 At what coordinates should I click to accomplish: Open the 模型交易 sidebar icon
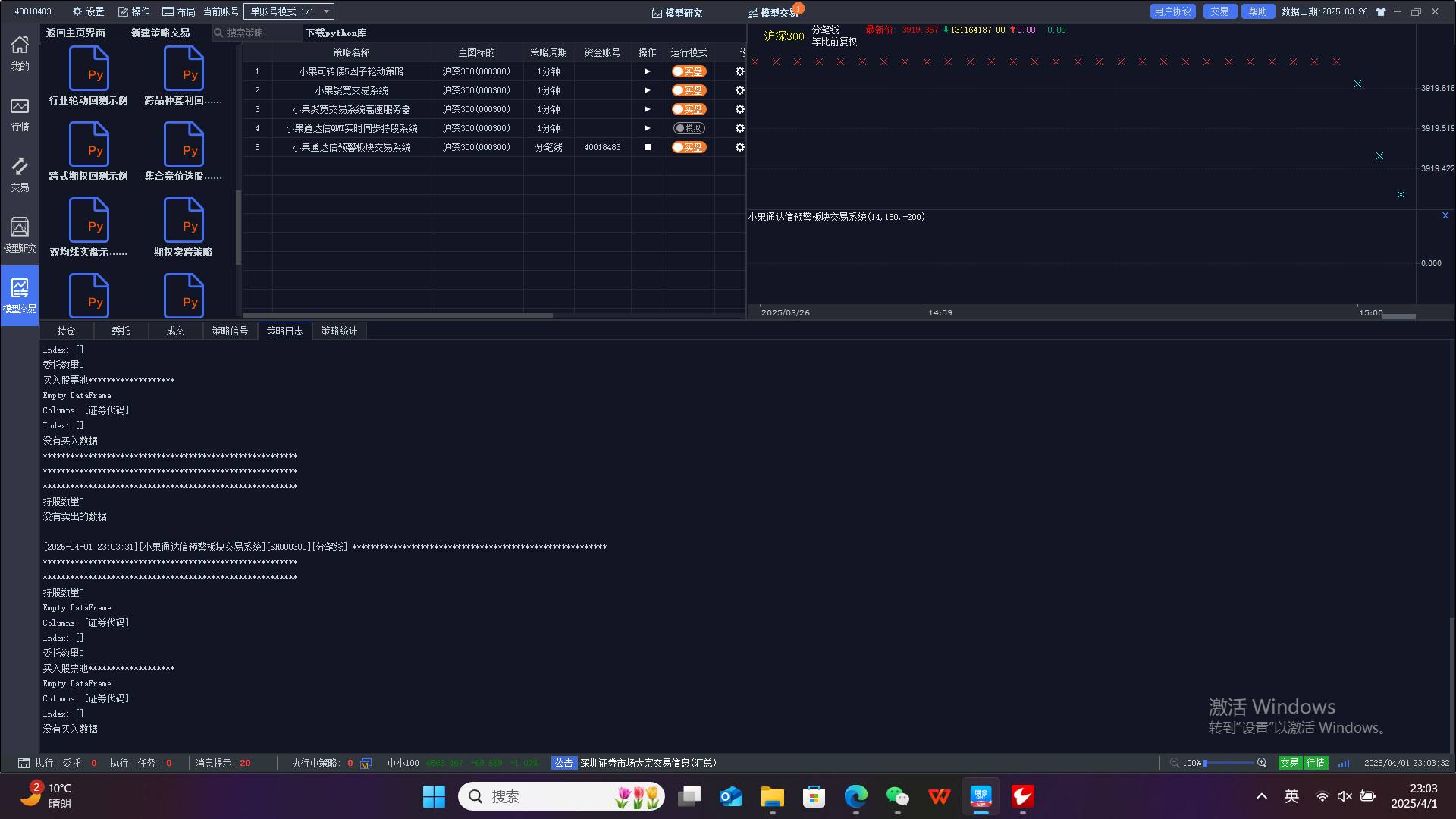(20, 295)
